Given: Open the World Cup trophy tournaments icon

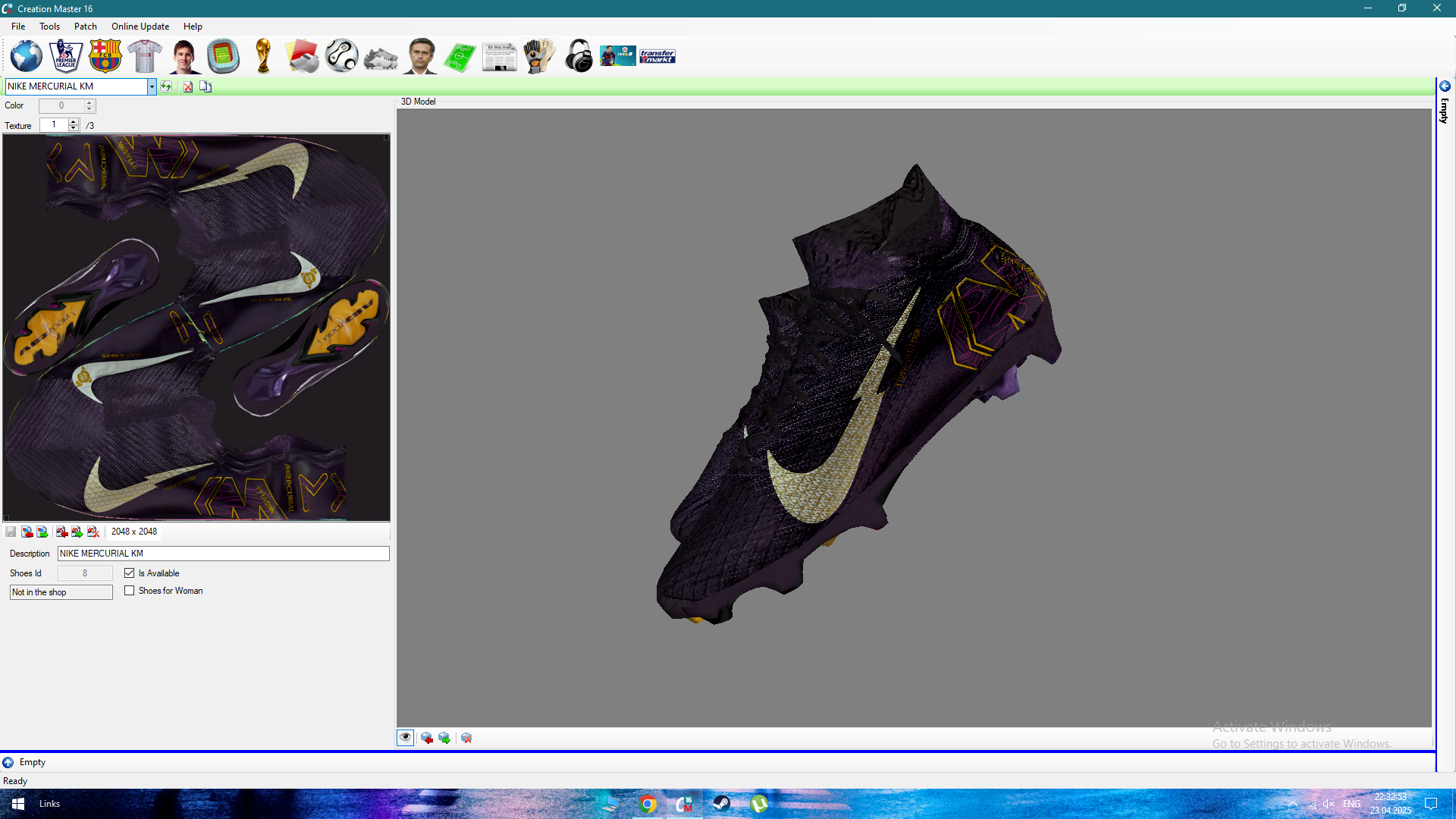Looking at the screenshot, I should coord(263,56).
